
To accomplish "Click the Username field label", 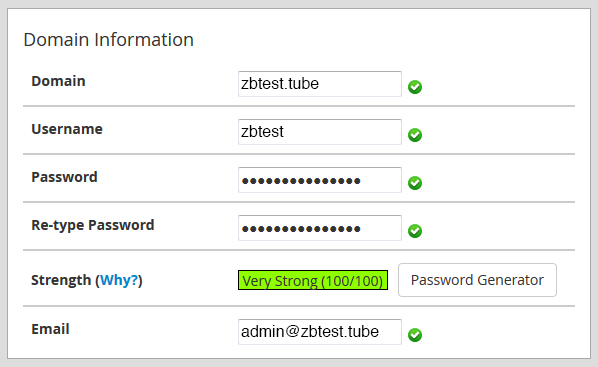I will point(67,129).
